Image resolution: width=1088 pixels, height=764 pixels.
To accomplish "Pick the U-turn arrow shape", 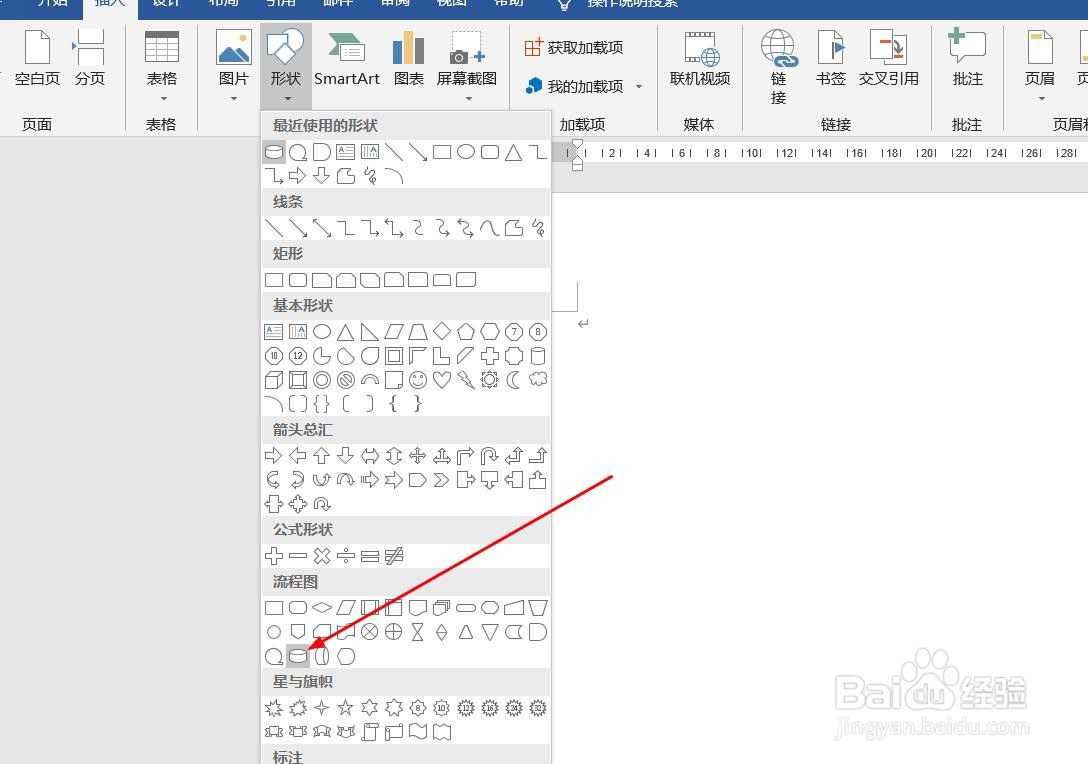I will (x=490, y=456).
